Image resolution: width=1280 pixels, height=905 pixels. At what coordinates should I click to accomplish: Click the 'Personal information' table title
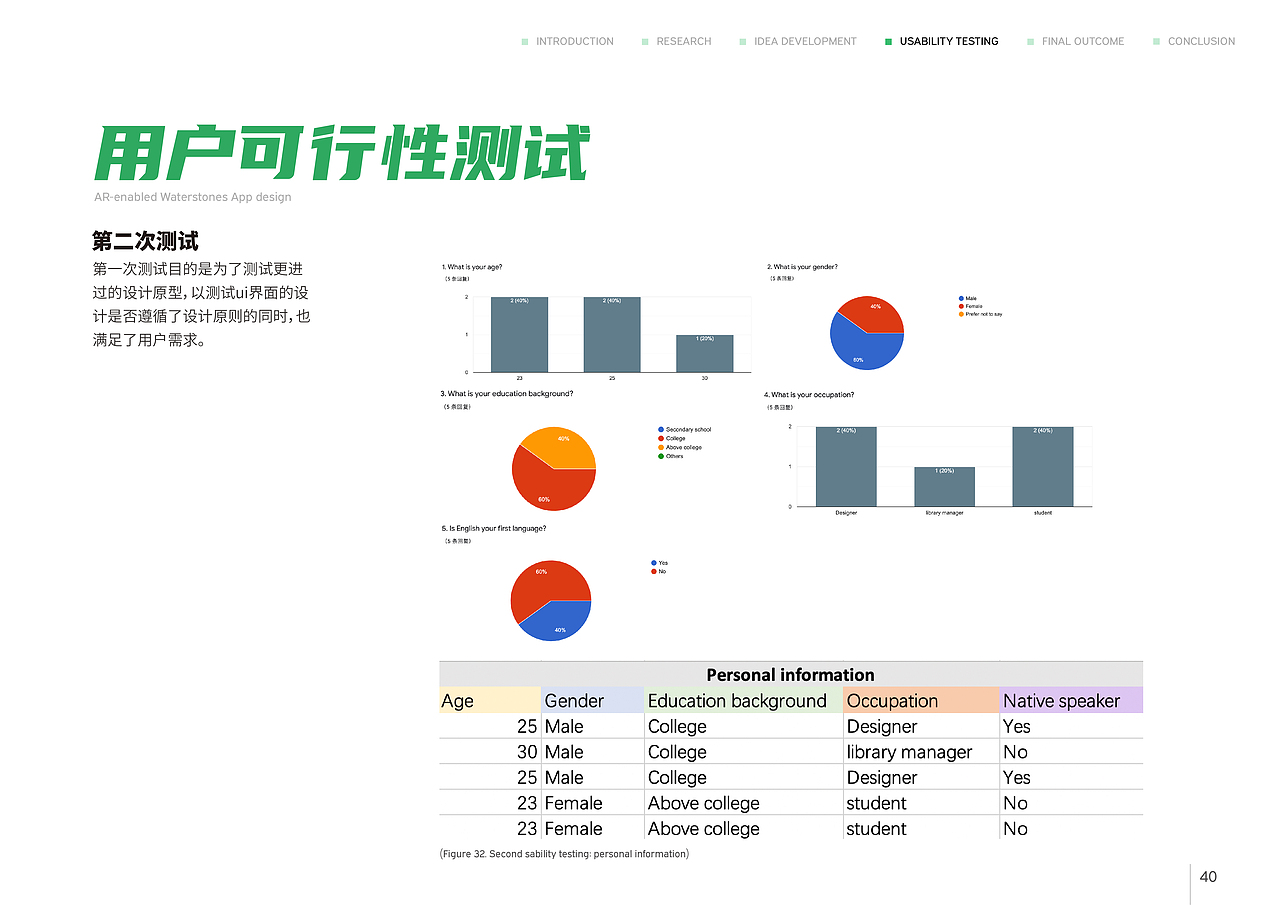pyautogui.click(x=790, y=675)
